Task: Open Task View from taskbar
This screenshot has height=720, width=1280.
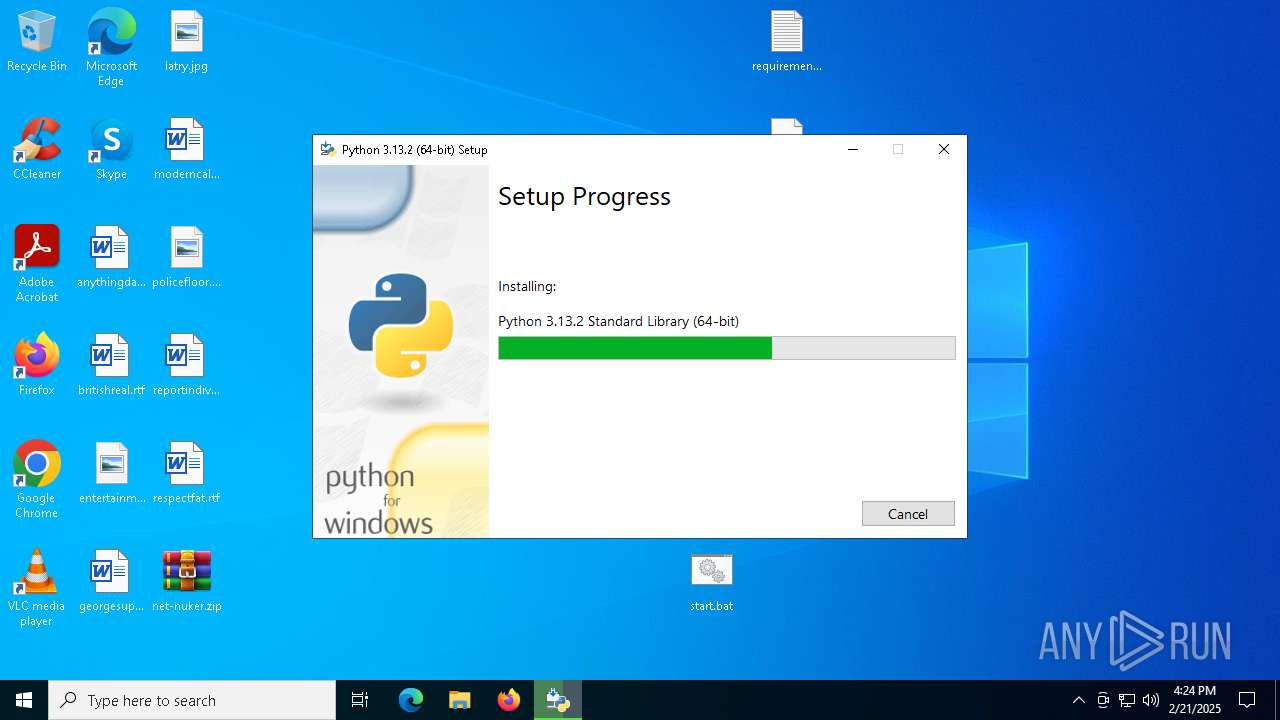Action: [360, 700]
